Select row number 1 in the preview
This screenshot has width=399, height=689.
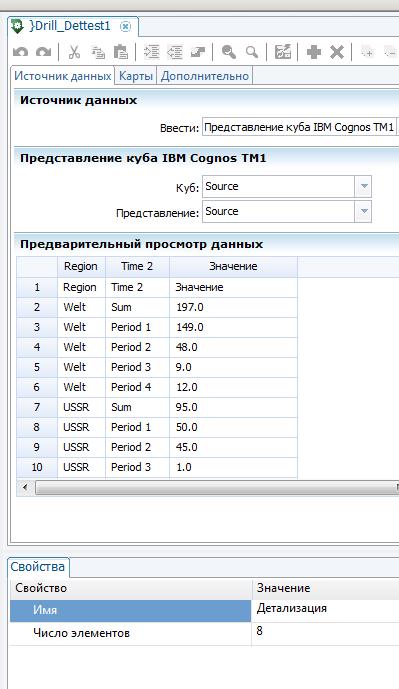37,287
